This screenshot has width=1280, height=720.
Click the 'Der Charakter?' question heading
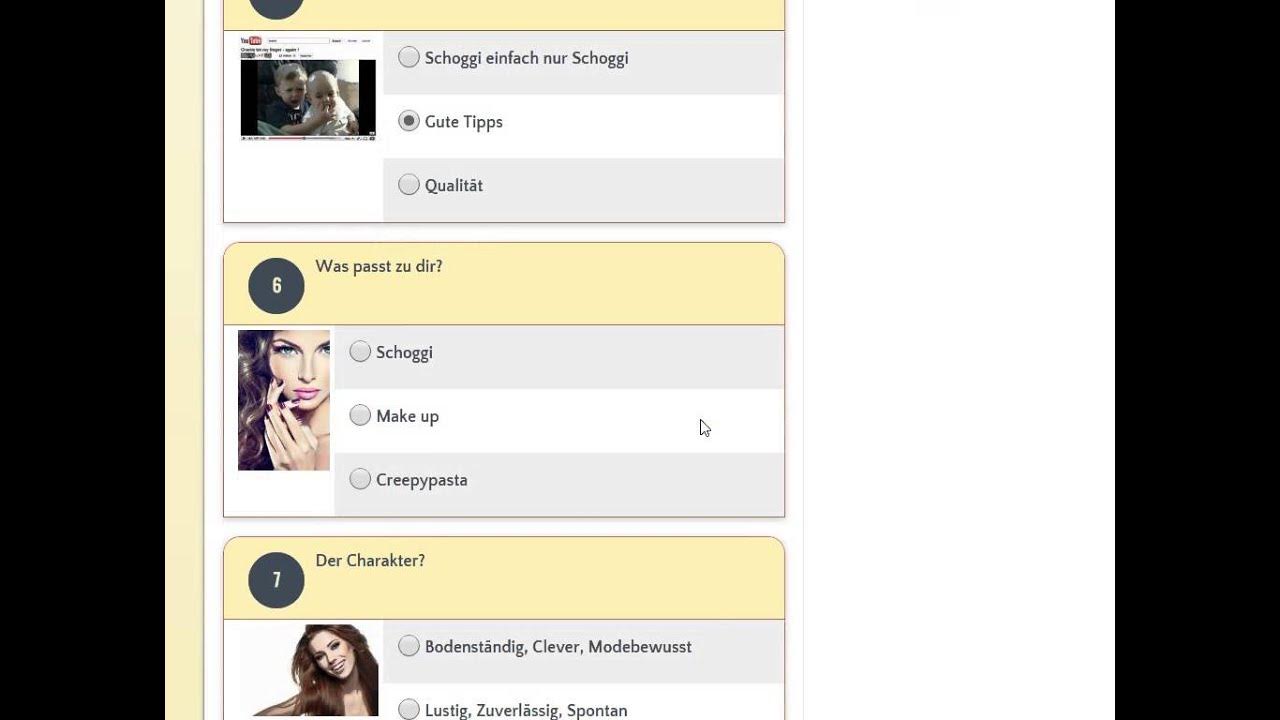[370, 561]
